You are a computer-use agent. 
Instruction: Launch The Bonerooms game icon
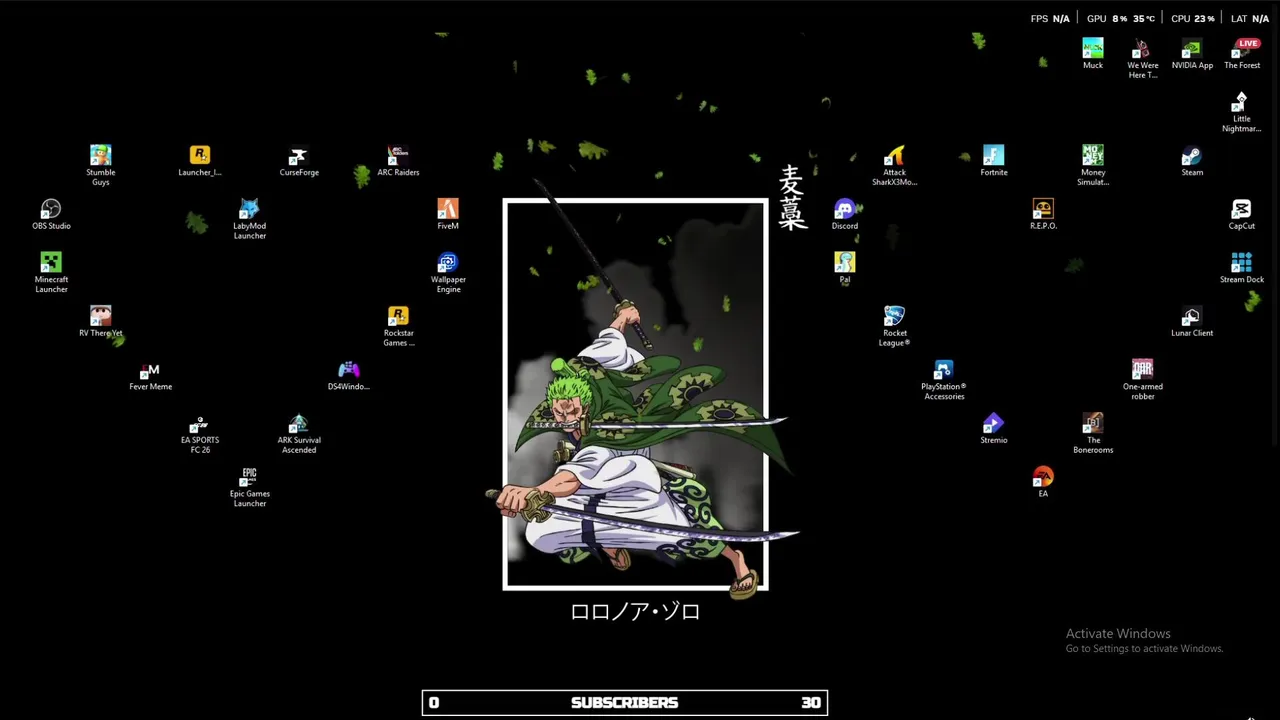pyautogui.click(x=1092, y=433)
